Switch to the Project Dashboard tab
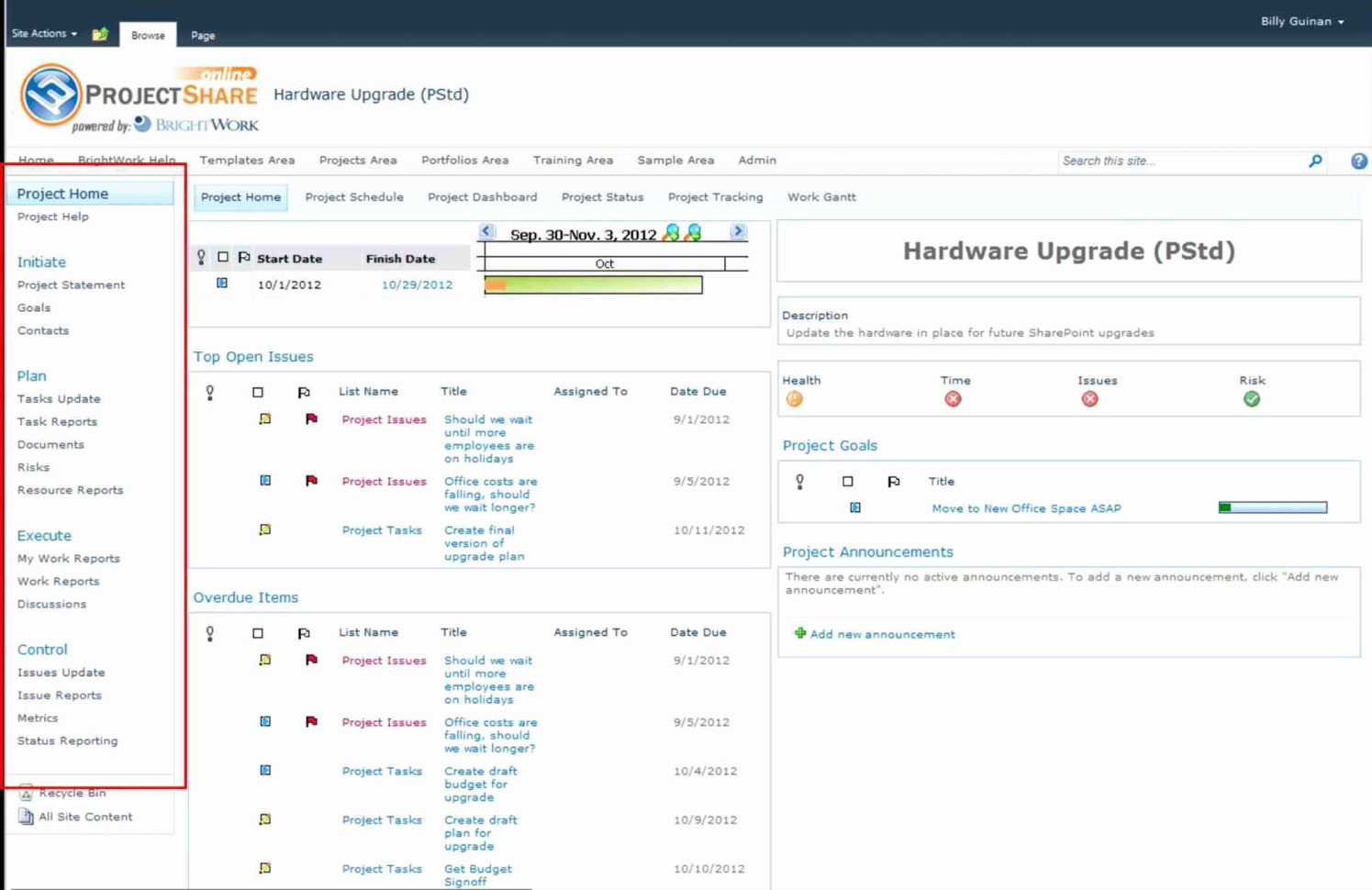 coord(481,196)
